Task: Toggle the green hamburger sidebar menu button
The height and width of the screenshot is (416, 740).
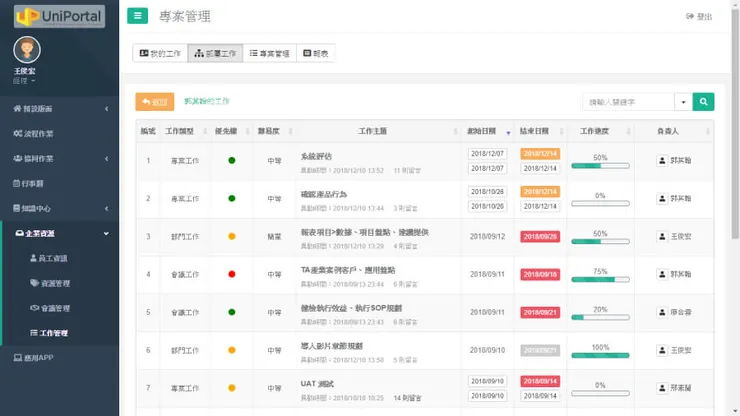Action: tap(137, 16)
